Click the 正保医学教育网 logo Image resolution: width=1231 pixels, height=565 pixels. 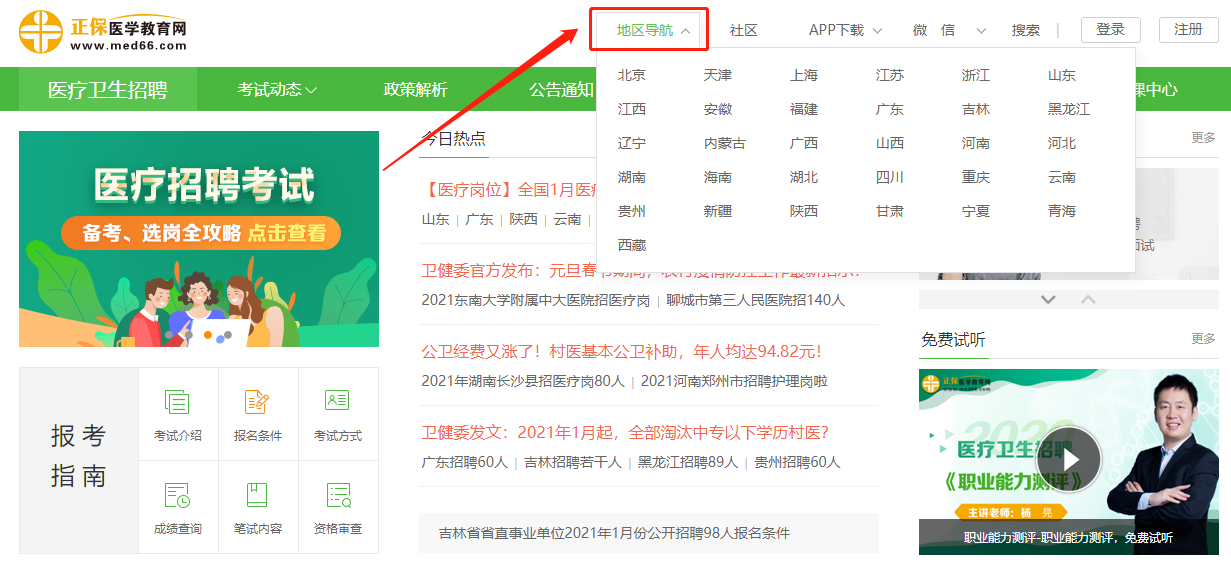(104, 31)
